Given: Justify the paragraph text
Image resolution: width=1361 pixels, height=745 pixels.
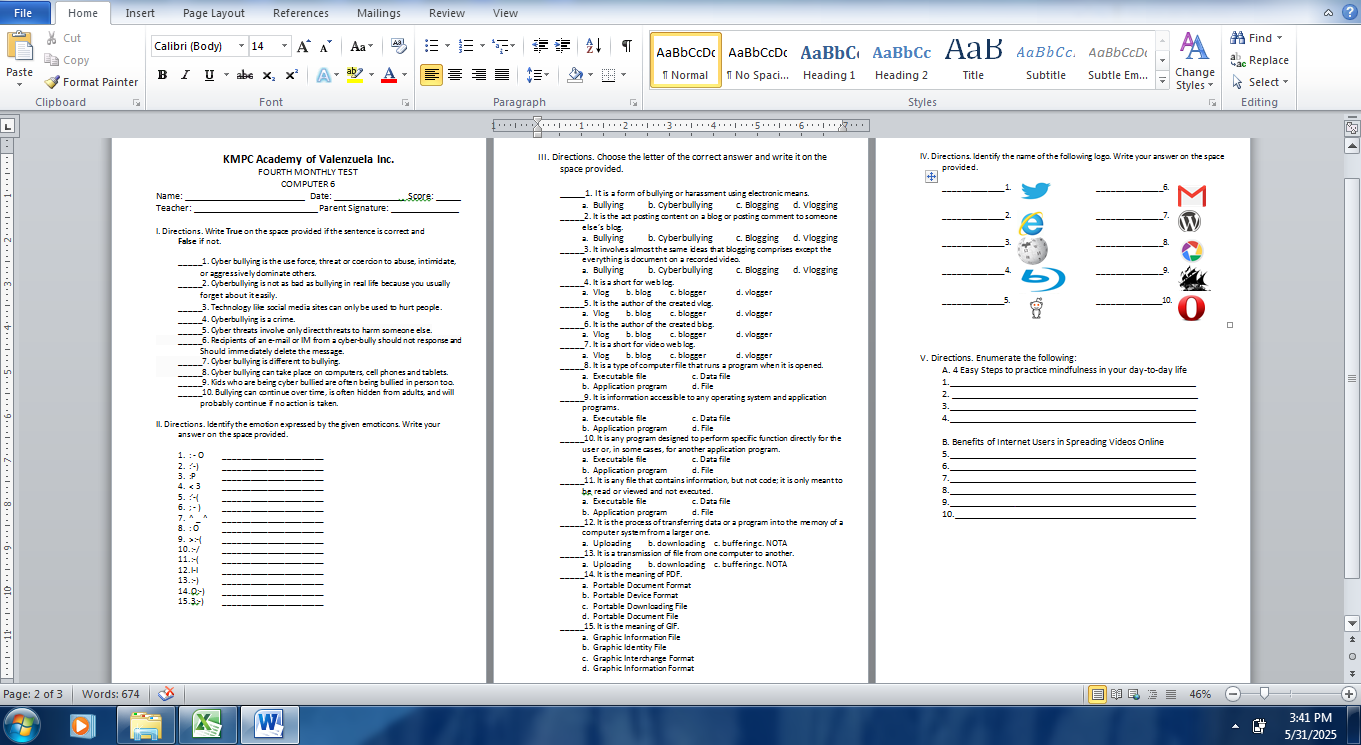Looking at the screenshot, I should coord(502,75).
